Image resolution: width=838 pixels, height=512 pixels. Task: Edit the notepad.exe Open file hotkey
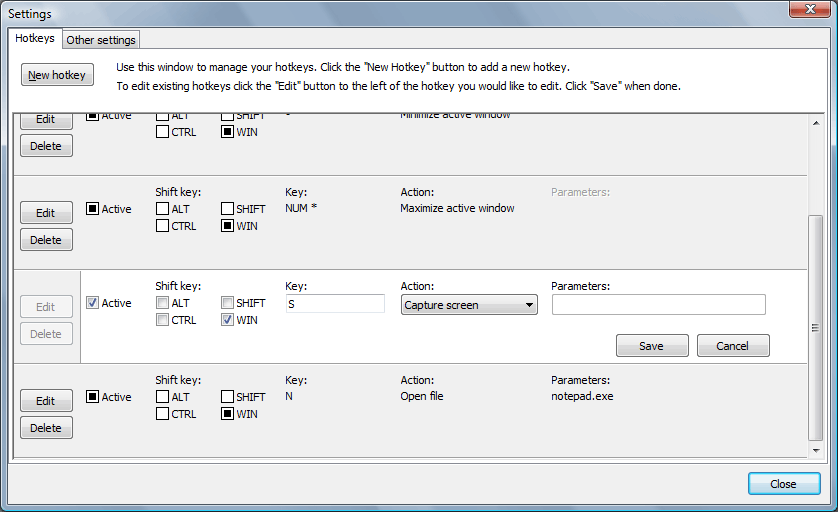click(x=46, y=401)
